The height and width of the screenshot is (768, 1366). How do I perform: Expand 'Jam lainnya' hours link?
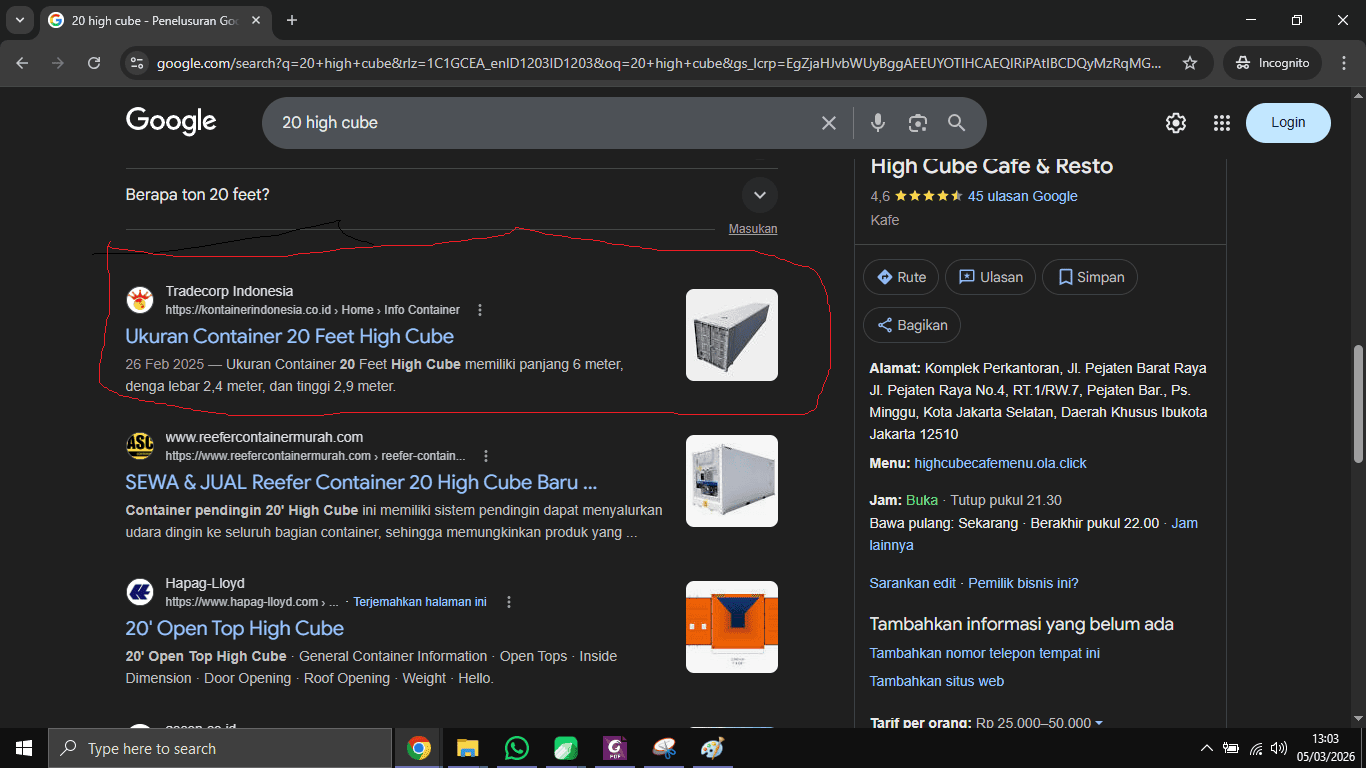pyautogui.click(x=1033, y=534)
